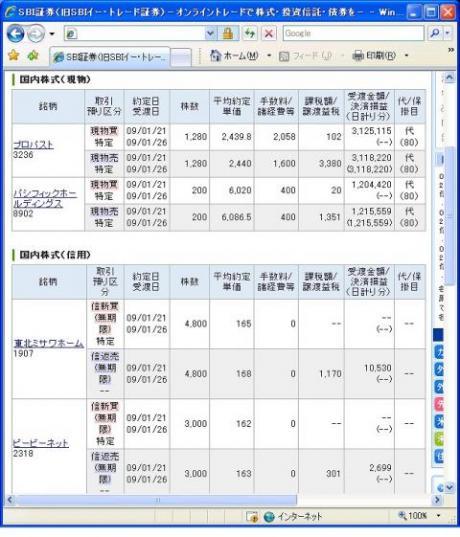The image size is (460, 537).
Task: Open the zoom level dropdown arrow
Action: pos(438,515)
